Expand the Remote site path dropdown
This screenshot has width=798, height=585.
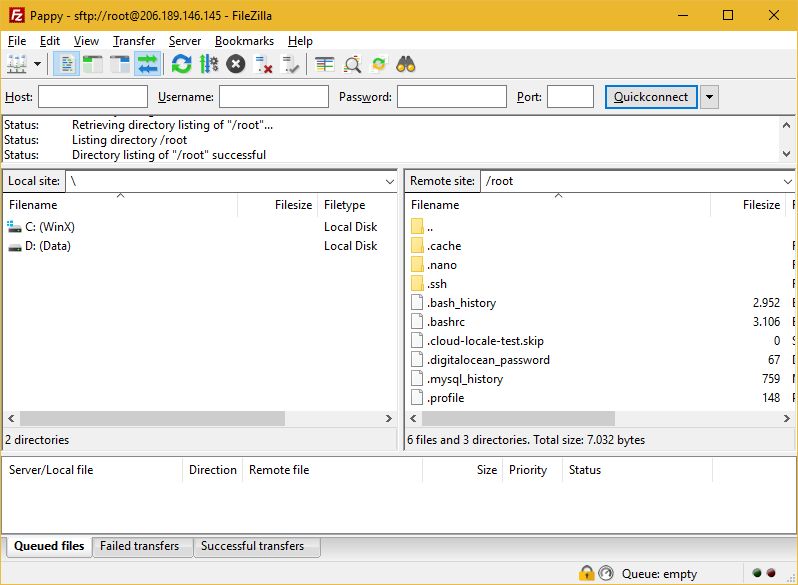tap(787, 181)
